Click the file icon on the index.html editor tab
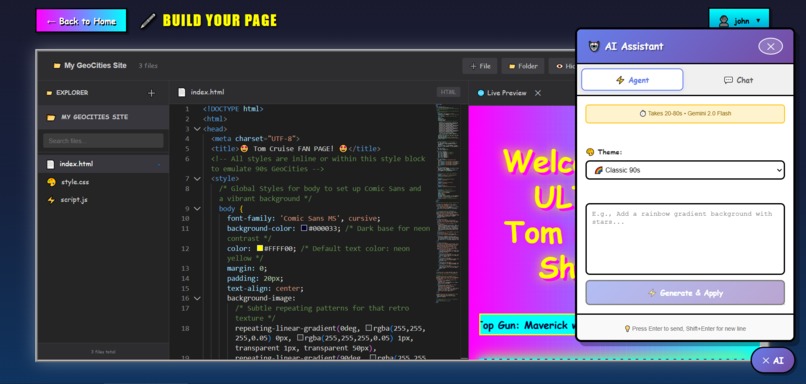The image size is (806, 384). click(x=181, y=93)
